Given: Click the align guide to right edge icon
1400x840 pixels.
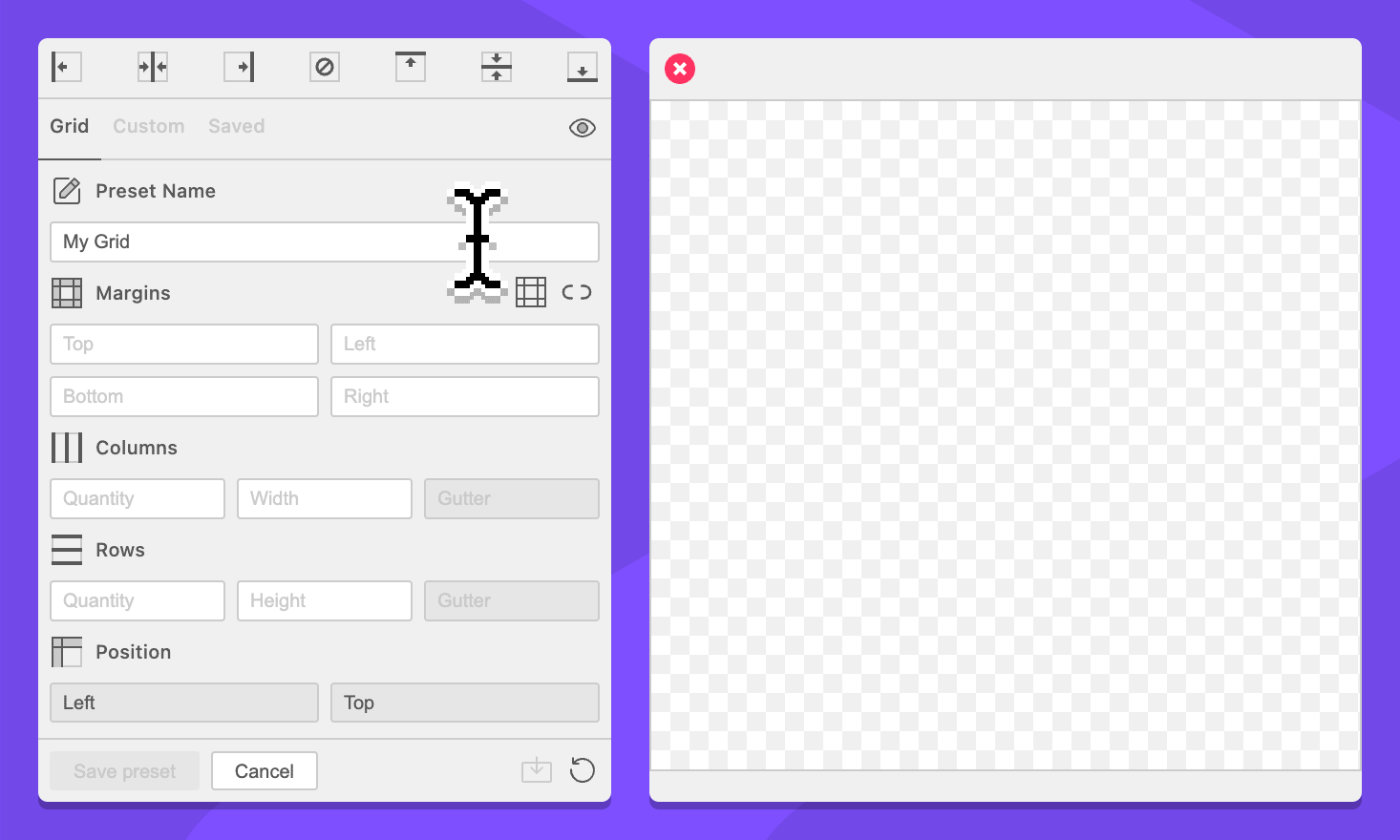Looking at the screenshot, I should tap(239, 67).
